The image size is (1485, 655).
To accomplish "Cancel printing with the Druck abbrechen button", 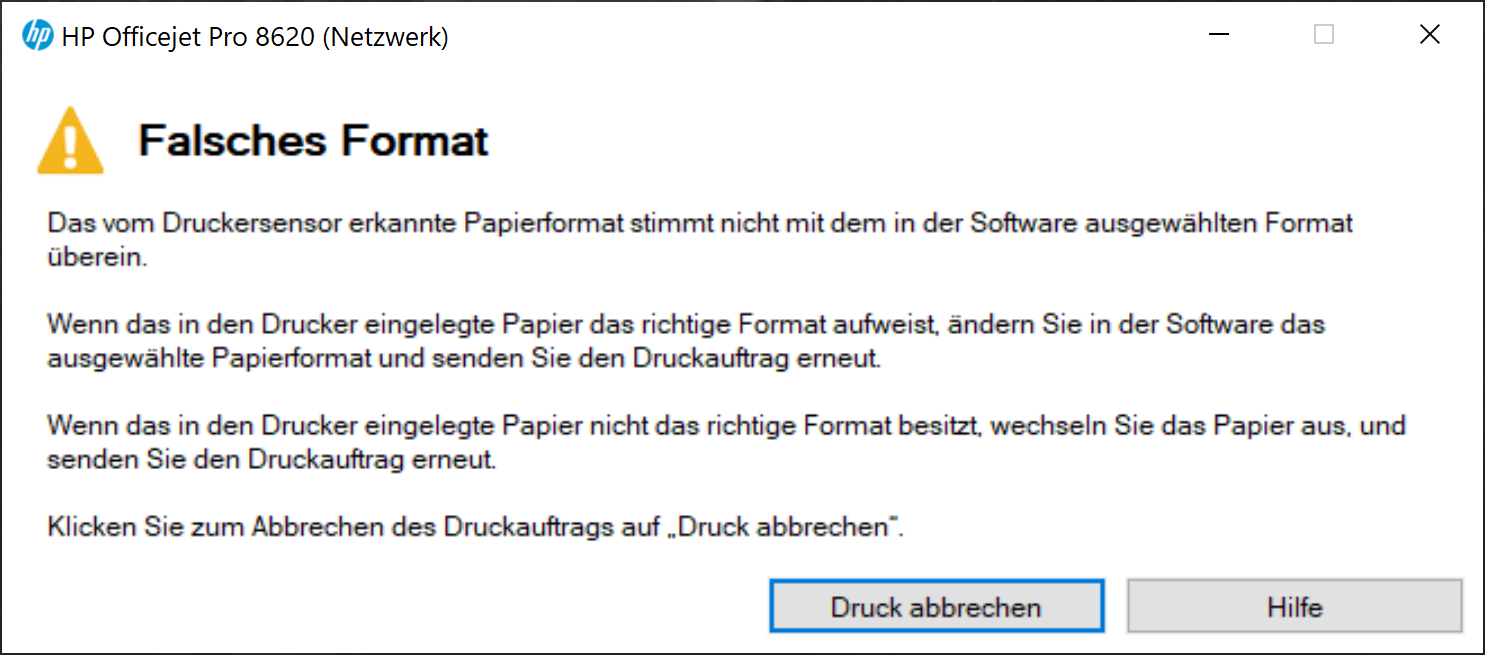I will tap(936, 607).
